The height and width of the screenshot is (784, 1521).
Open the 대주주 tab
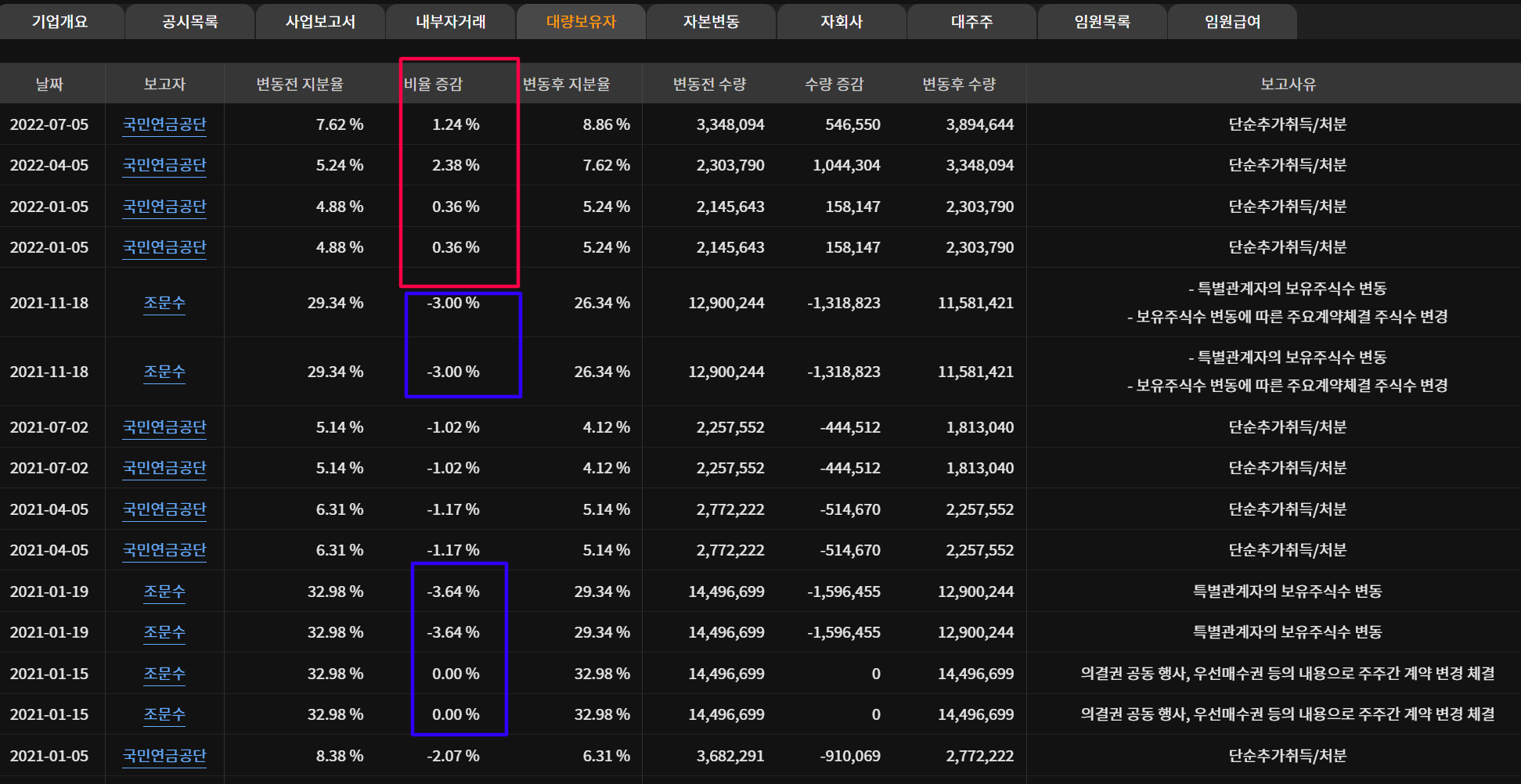972,22
